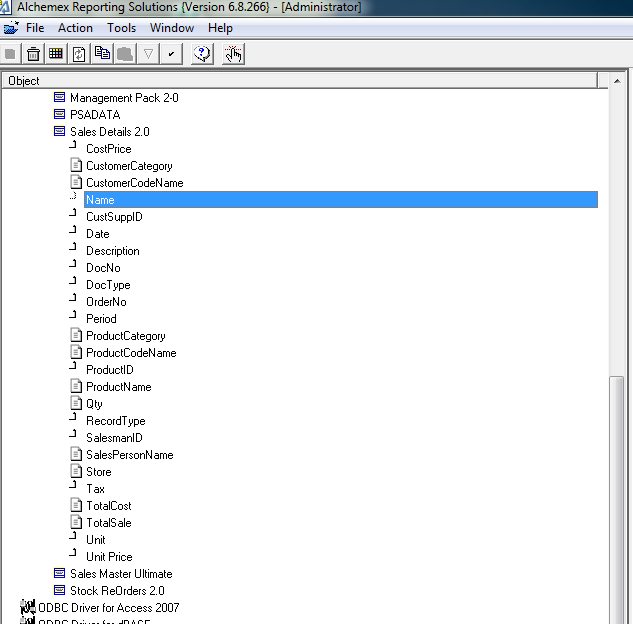Select Stock ReOrders 2.0 container
This screenshot has height=624, width=633.
[x=116, y=591]
